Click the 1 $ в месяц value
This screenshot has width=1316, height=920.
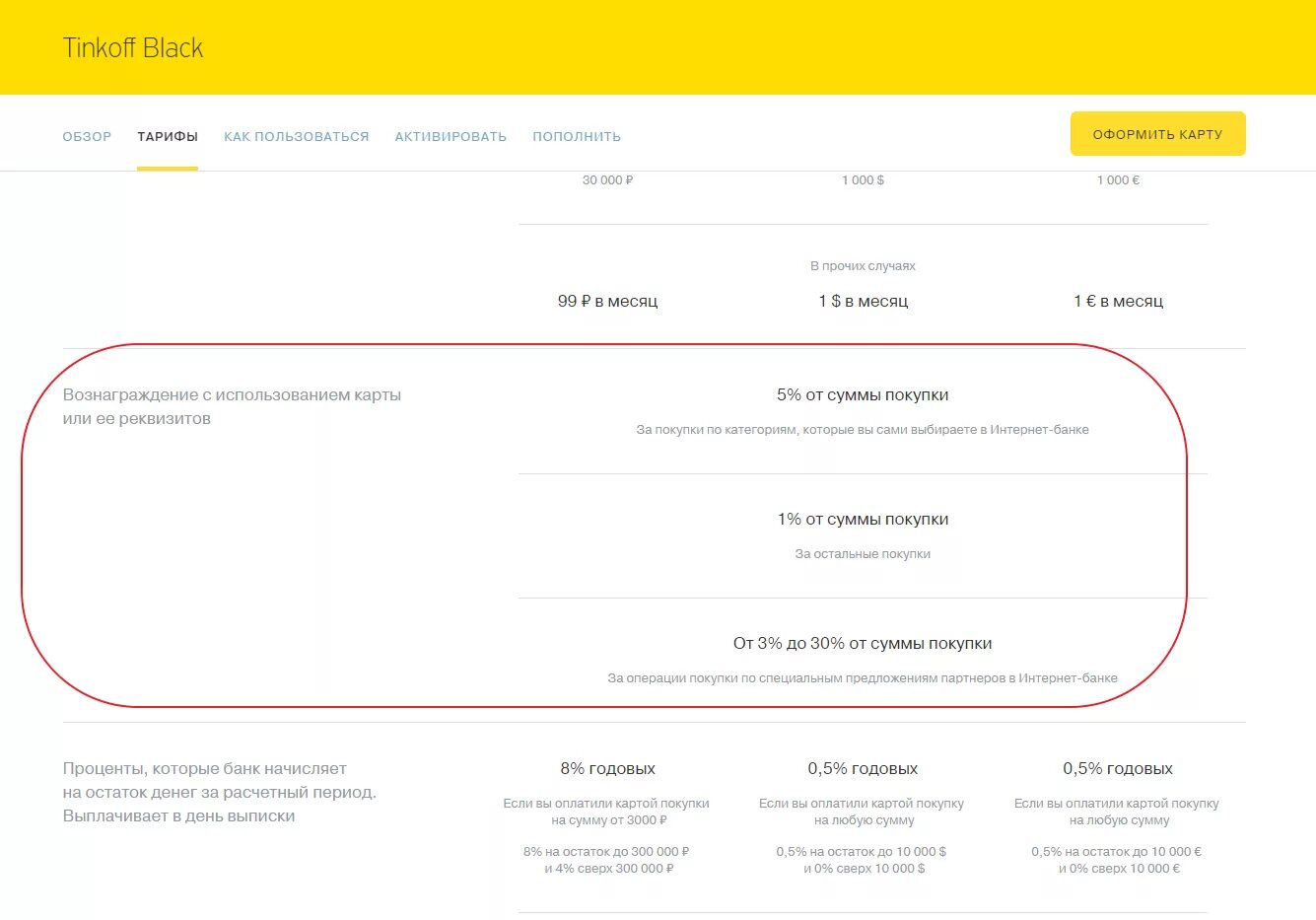click(x=863, y=301)
